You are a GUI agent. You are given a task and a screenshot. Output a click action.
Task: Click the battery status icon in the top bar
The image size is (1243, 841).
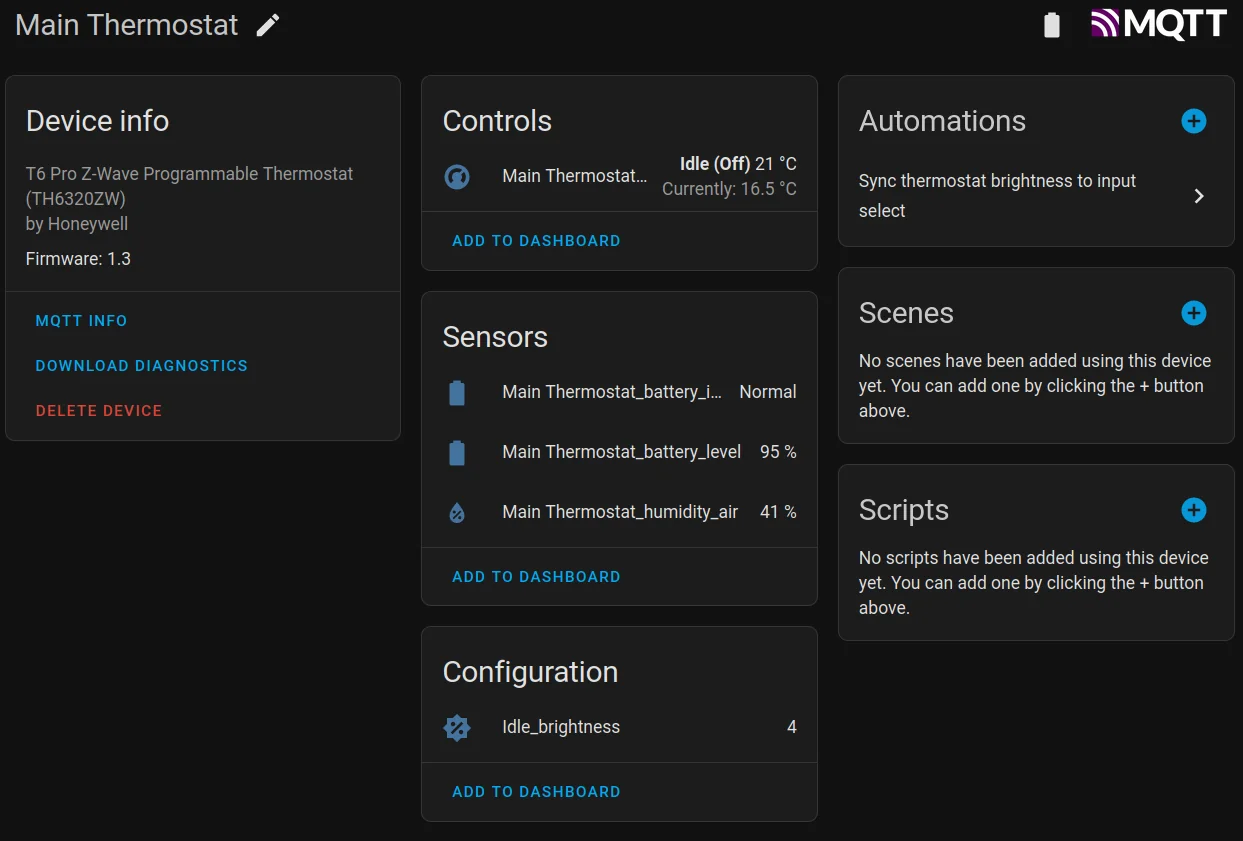[1051, 24]
